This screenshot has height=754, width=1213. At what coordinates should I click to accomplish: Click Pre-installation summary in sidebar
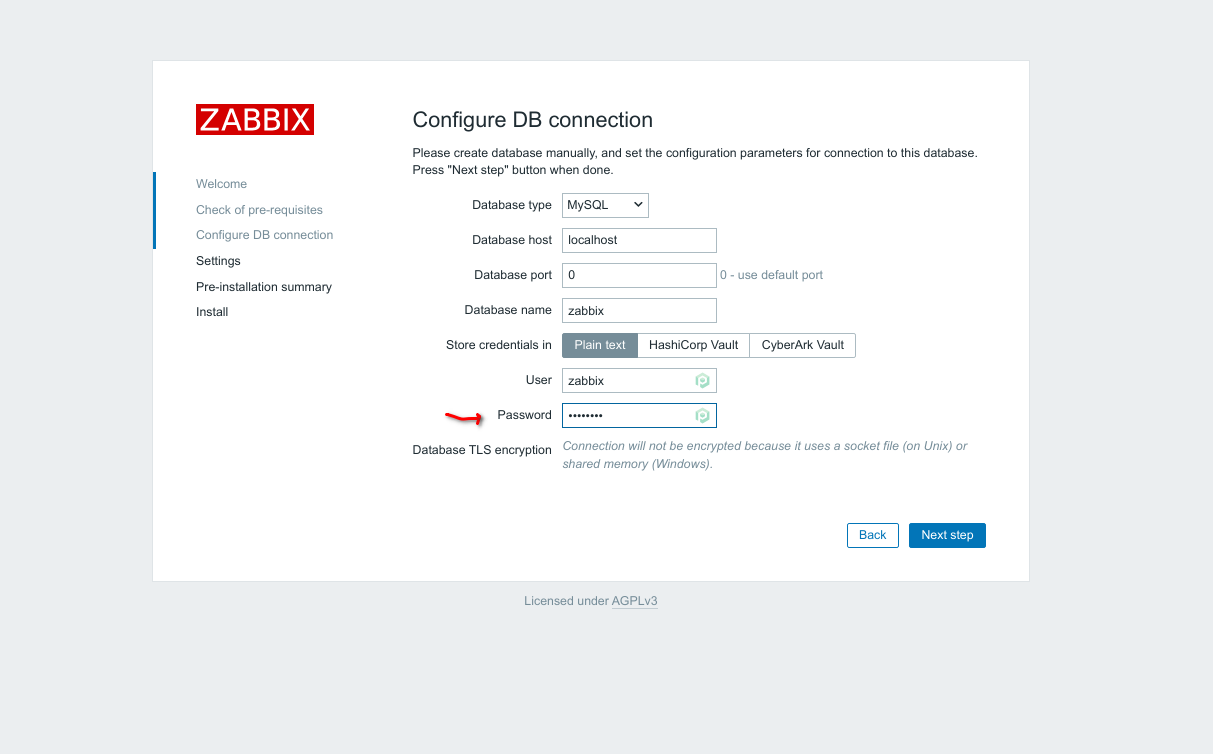pyautogui.click(x=263, y=287)
